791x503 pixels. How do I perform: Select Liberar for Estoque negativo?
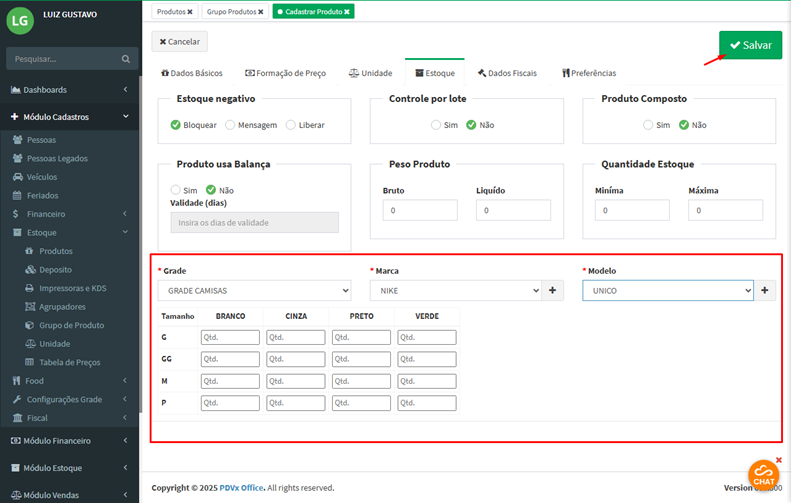click(x=291, y=125)
